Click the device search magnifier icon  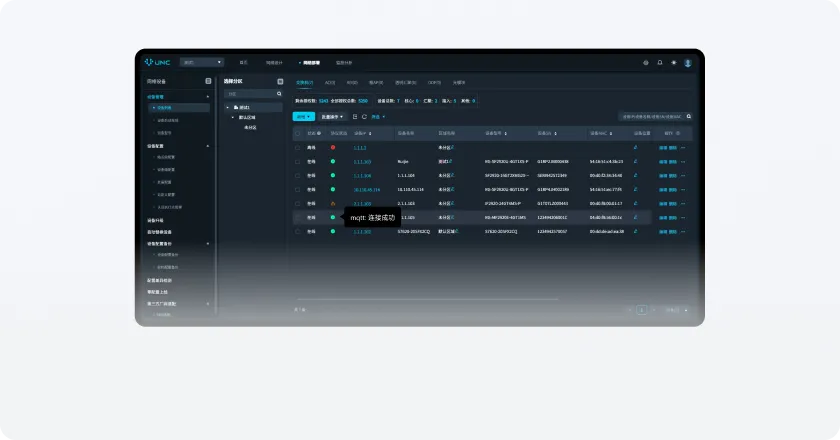click(688, 116)
